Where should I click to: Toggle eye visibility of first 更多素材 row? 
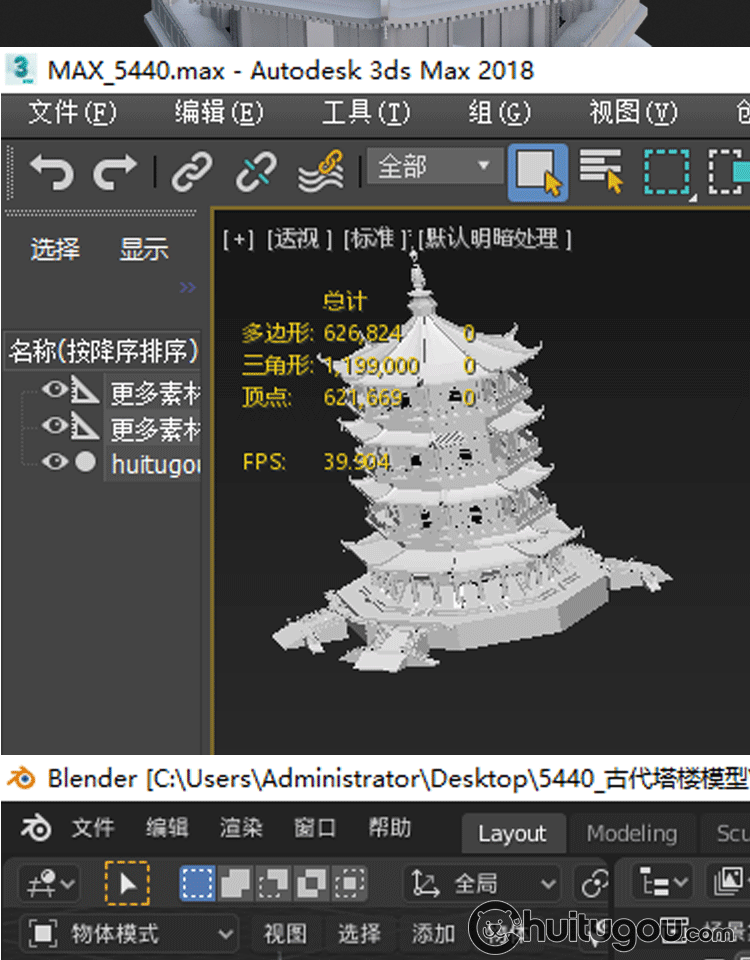pos(55,389)
